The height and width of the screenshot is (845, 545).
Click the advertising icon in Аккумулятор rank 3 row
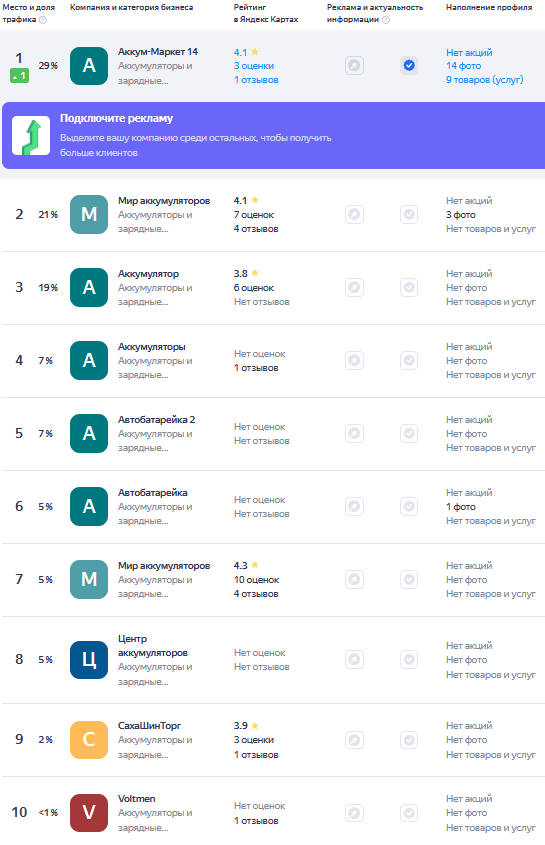[354, 287]
